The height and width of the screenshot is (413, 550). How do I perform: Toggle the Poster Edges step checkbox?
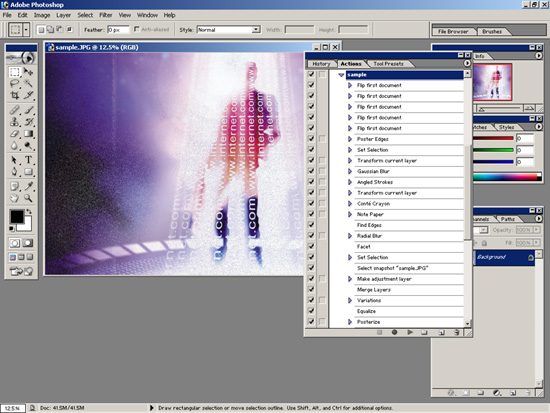click(x=311, y=139)
